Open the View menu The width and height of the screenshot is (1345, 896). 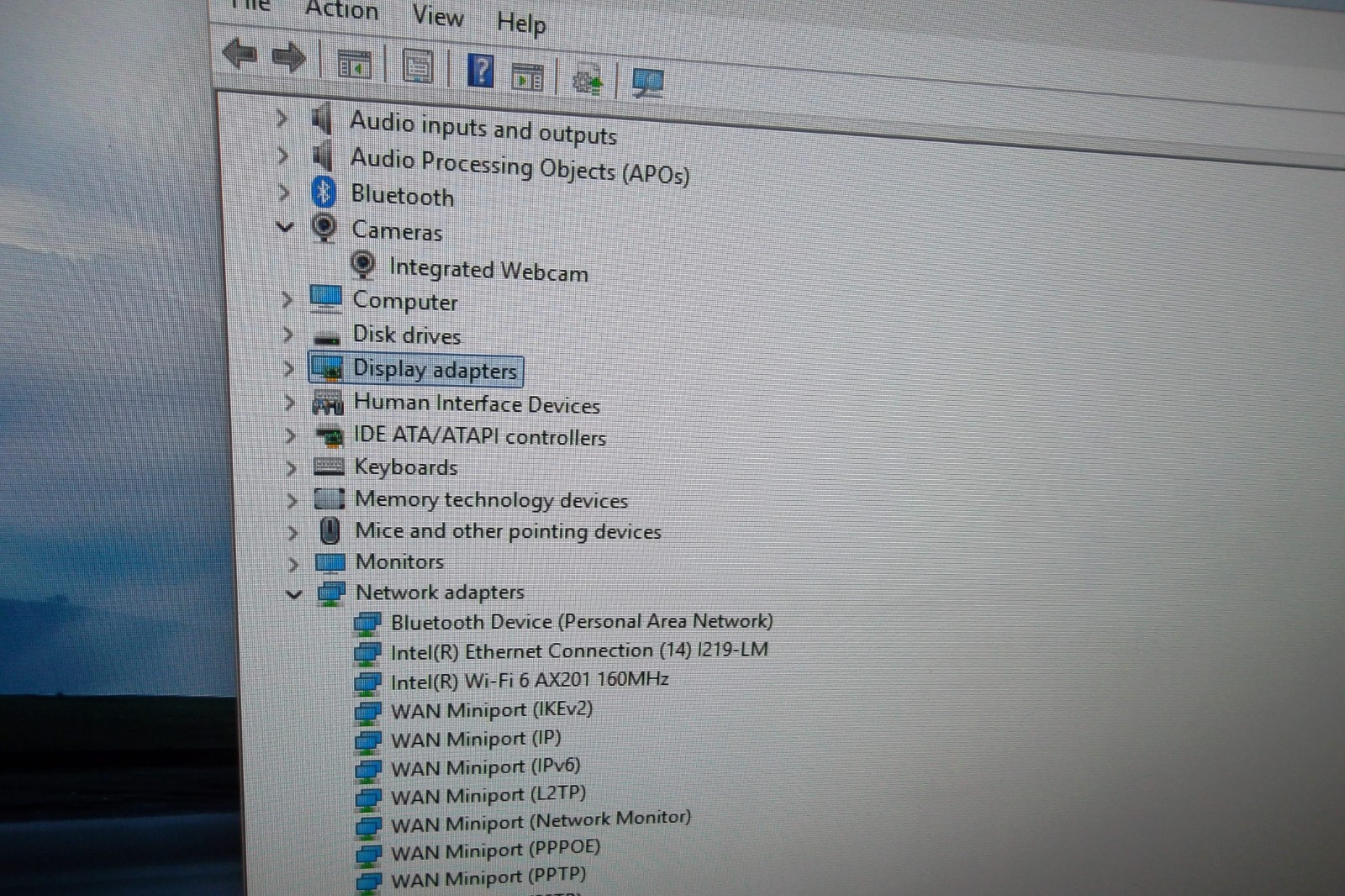438,16
